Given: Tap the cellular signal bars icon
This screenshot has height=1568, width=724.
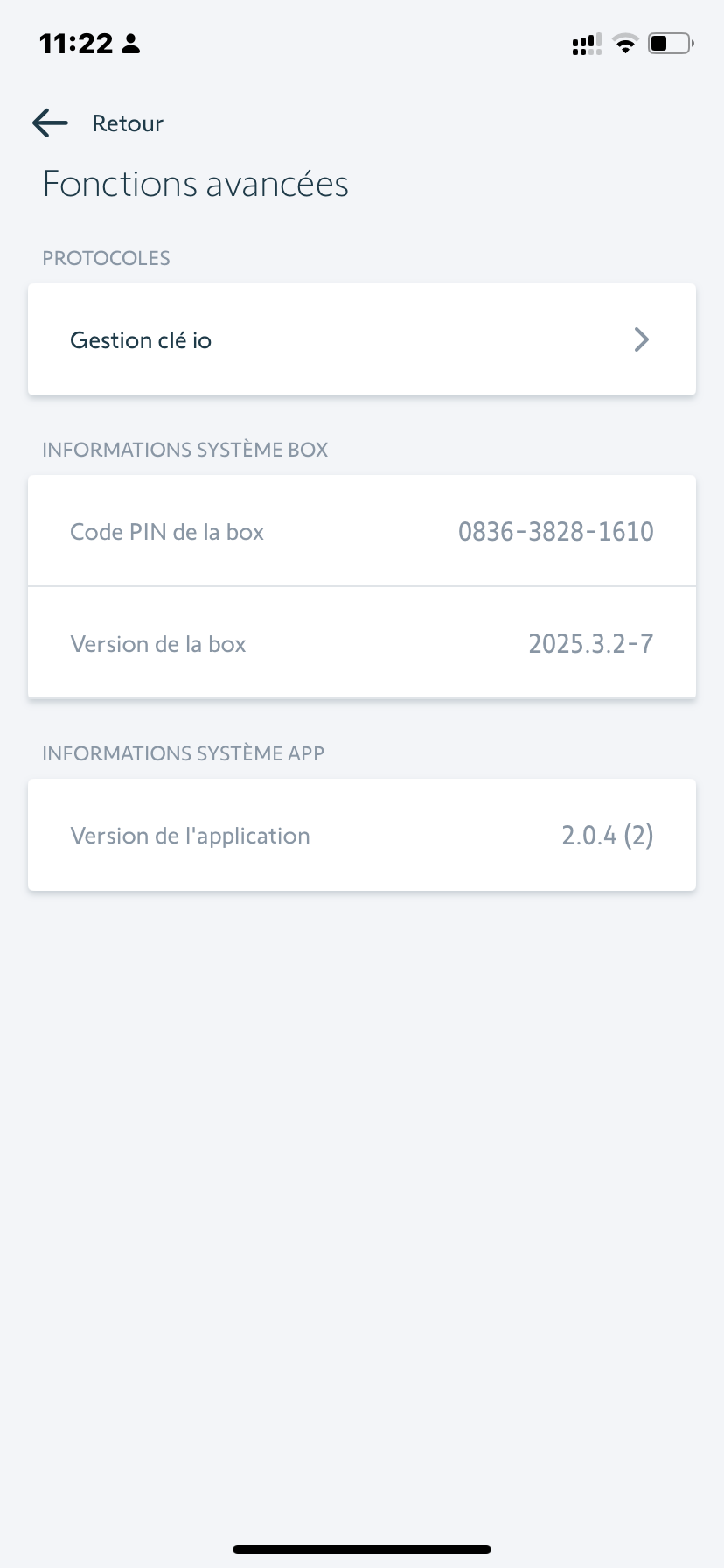Looking at the screenshot, I should point(586,44).
